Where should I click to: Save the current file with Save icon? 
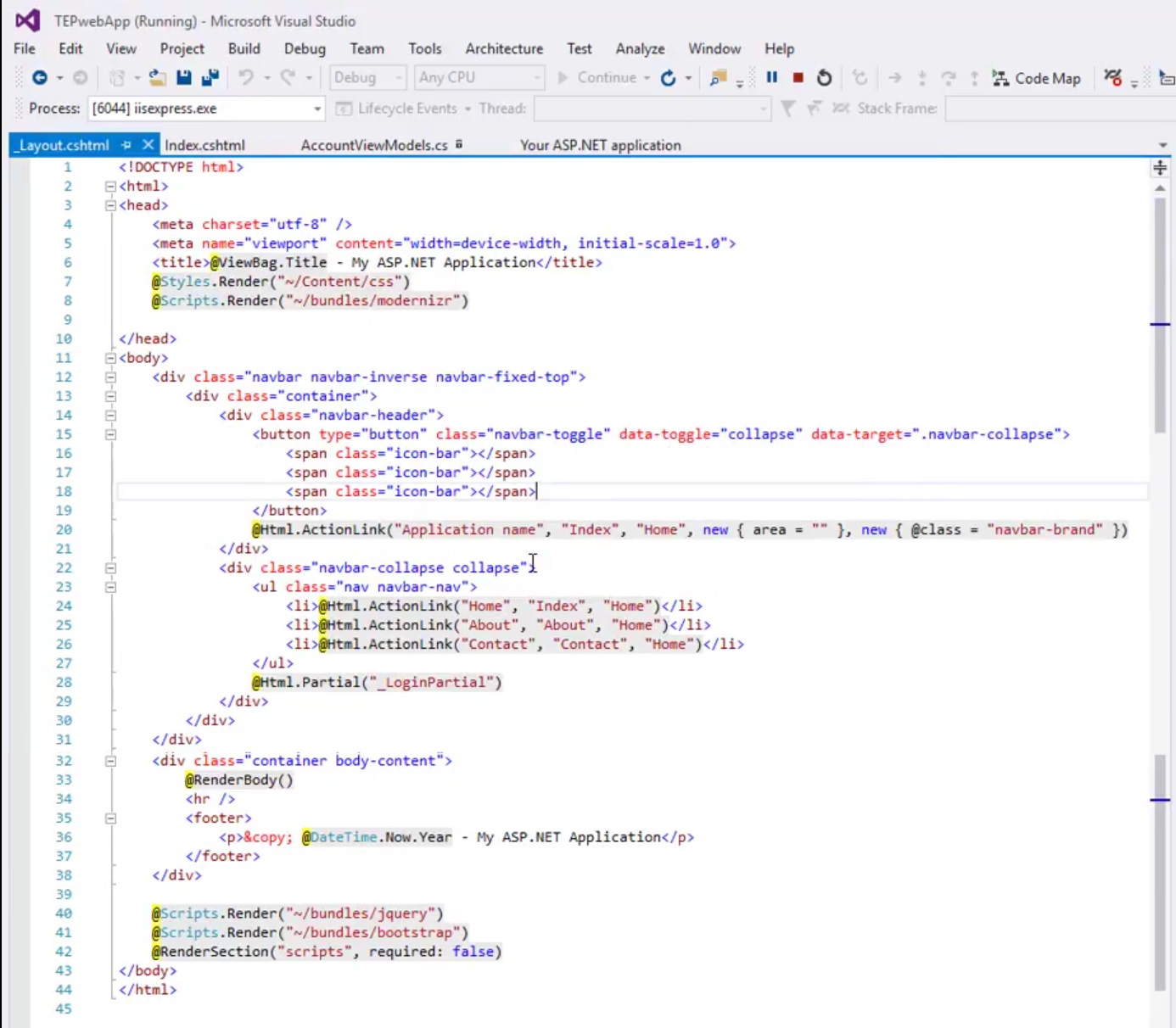click(183, 78)
